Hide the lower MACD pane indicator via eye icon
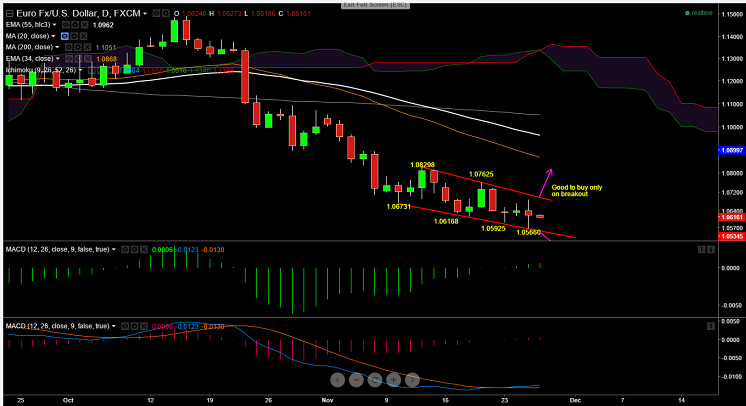The width and height of the screenshot is (746, 406). point(125,326)
